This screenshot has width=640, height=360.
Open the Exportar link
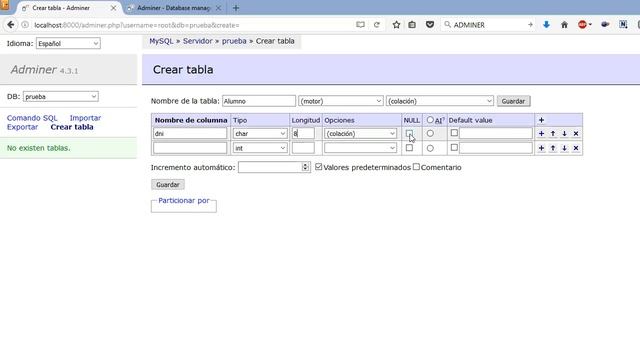coord(22,127)
